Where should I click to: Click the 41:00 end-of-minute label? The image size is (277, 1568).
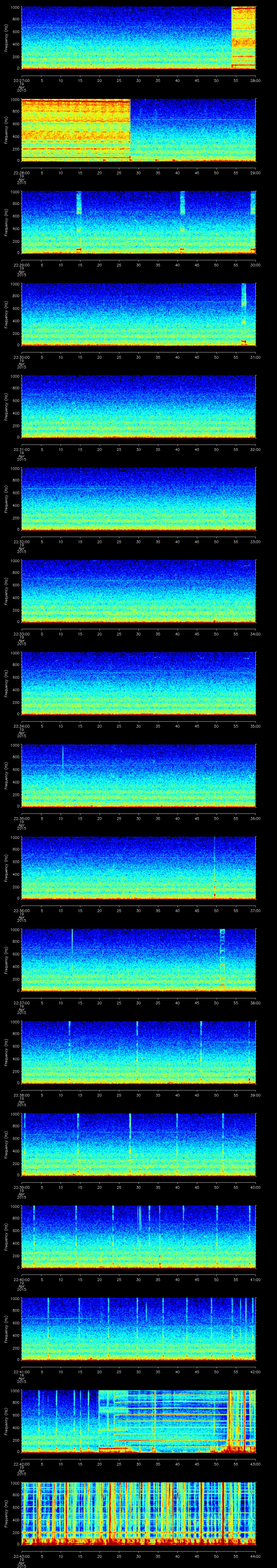tap(255, 1279)
